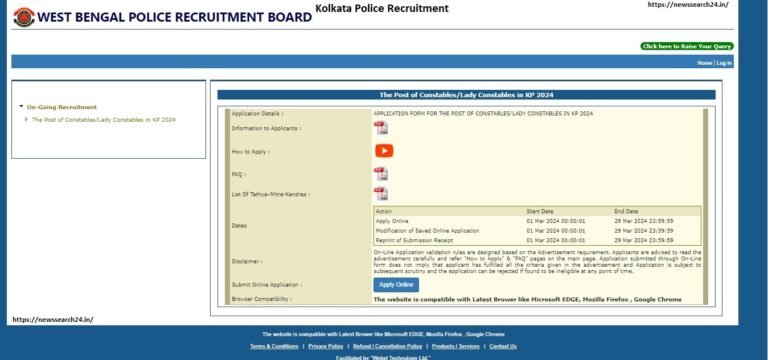The width and height of the screenshot is (768, 360).
Task: Click the Browser Compatibility label
Action: 262,299
